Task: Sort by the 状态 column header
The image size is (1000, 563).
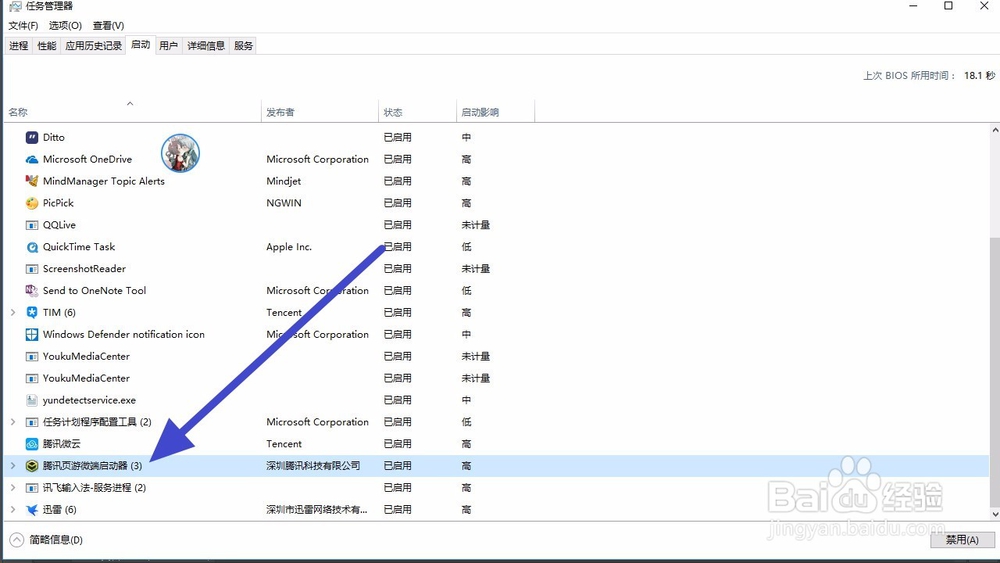Action: click(417, 112)
